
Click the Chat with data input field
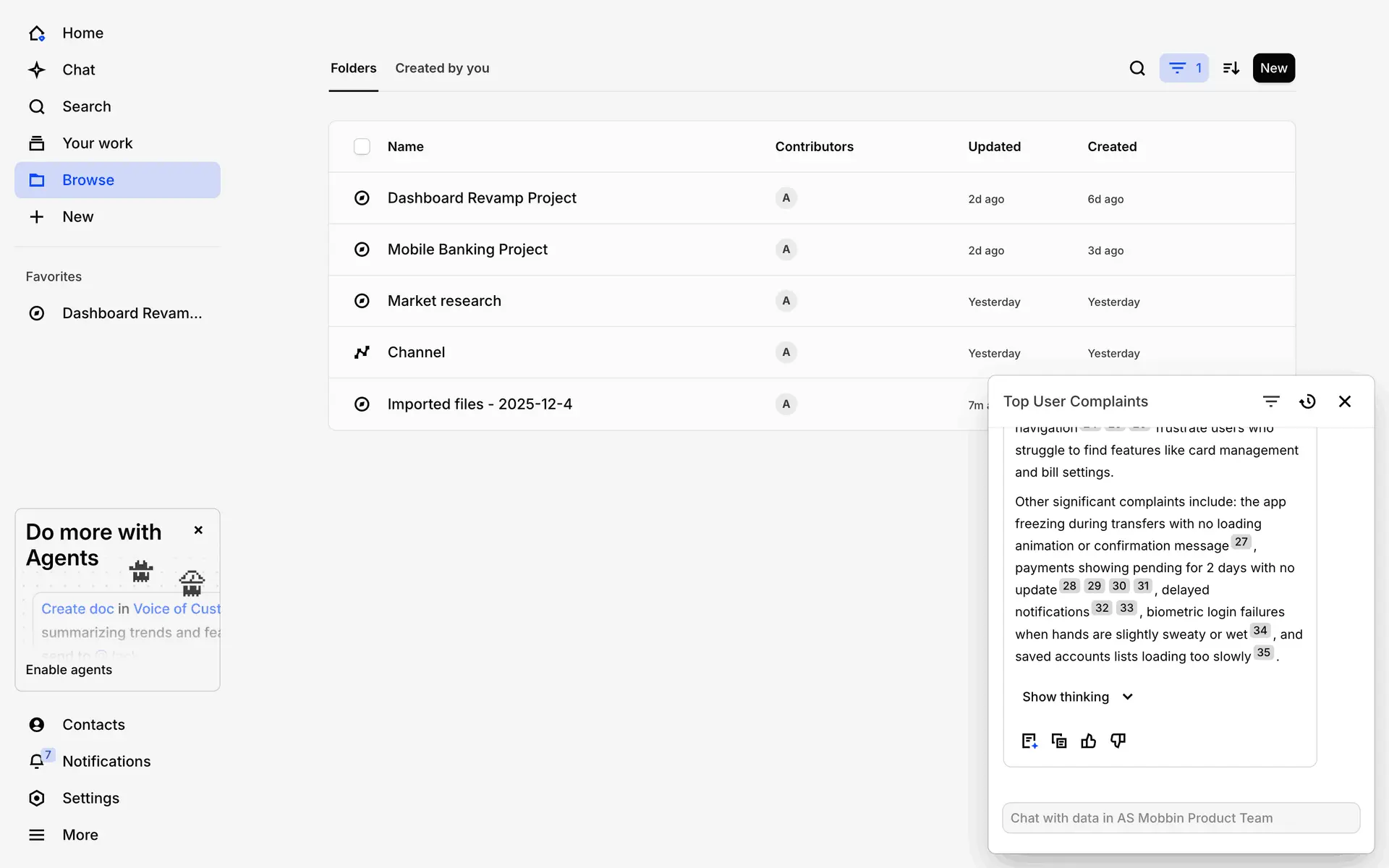pyautogui.click(x=1181, y=818)
